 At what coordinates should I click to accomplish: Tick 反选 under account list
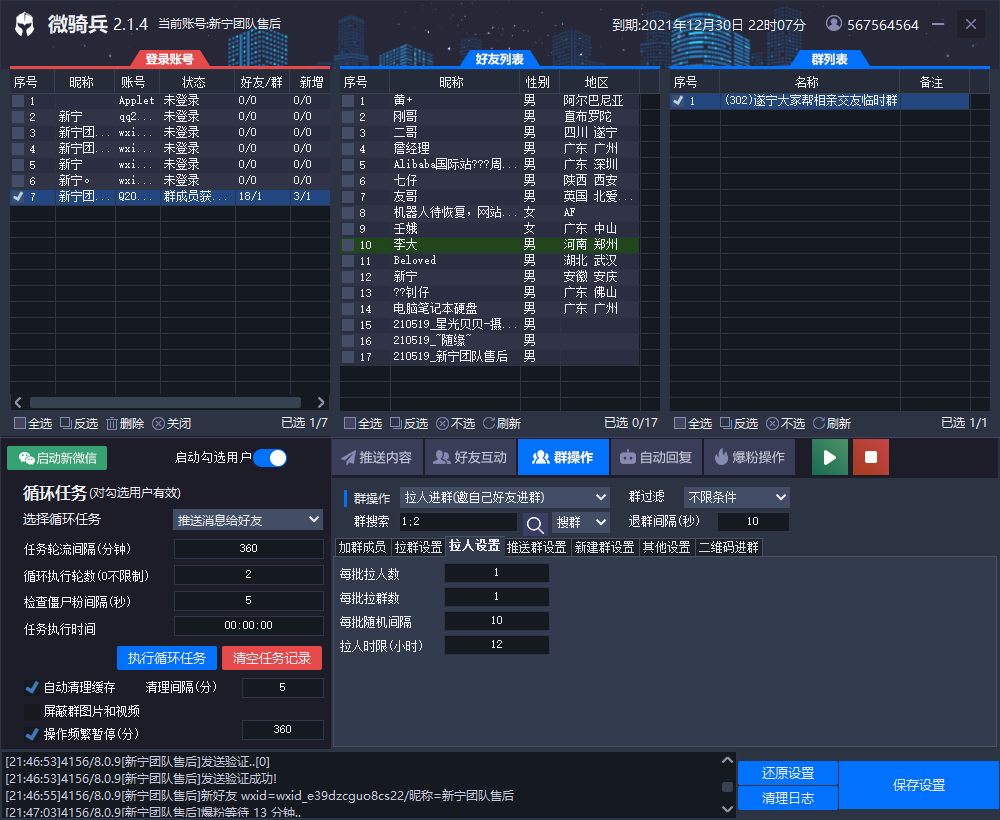(66, 423)
